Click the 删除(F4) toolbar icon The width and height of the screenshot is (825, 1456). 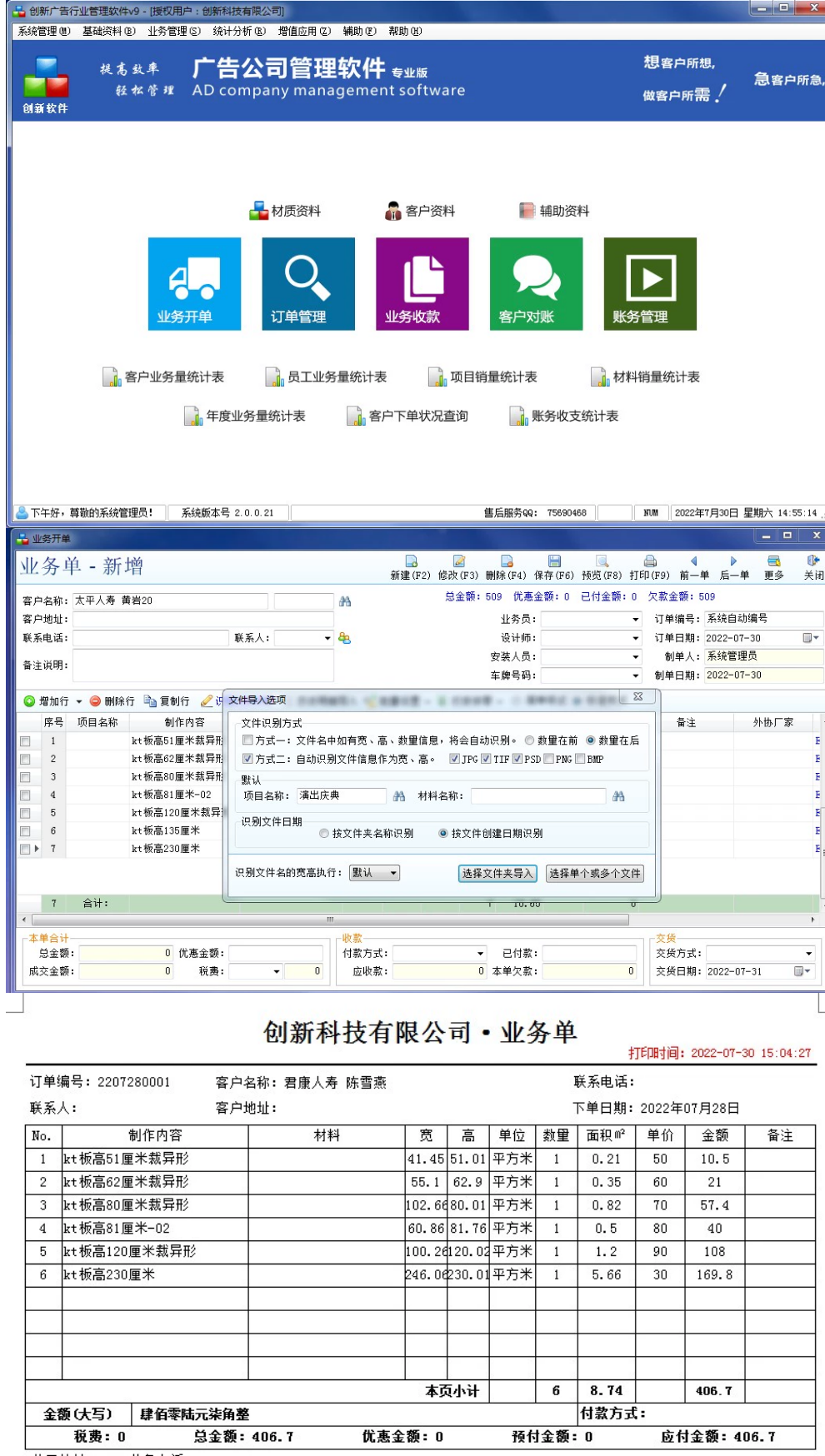pyautogui.click(x=507, y=562)
